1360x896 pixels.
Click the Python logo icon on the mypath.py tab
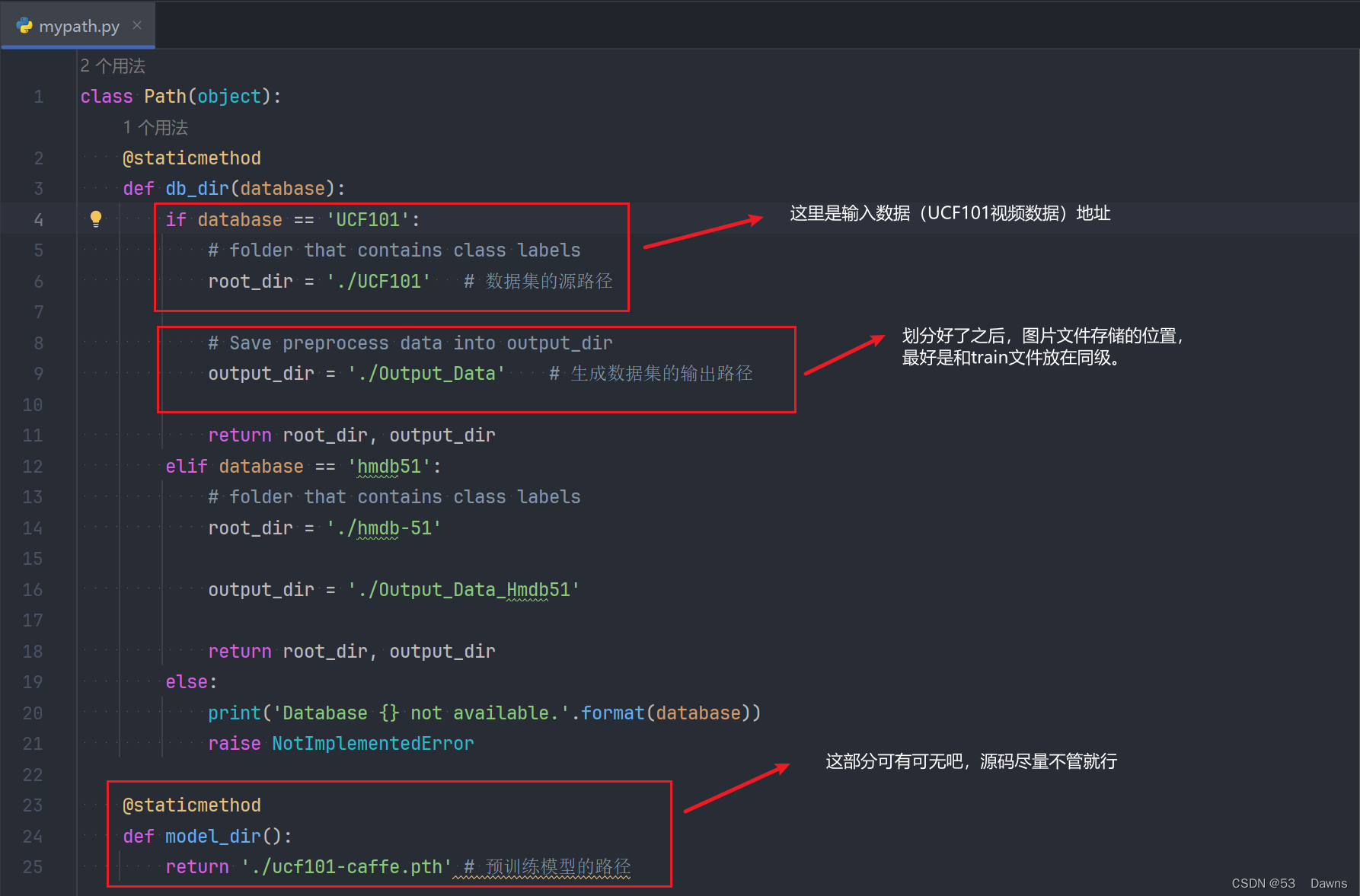24,25
